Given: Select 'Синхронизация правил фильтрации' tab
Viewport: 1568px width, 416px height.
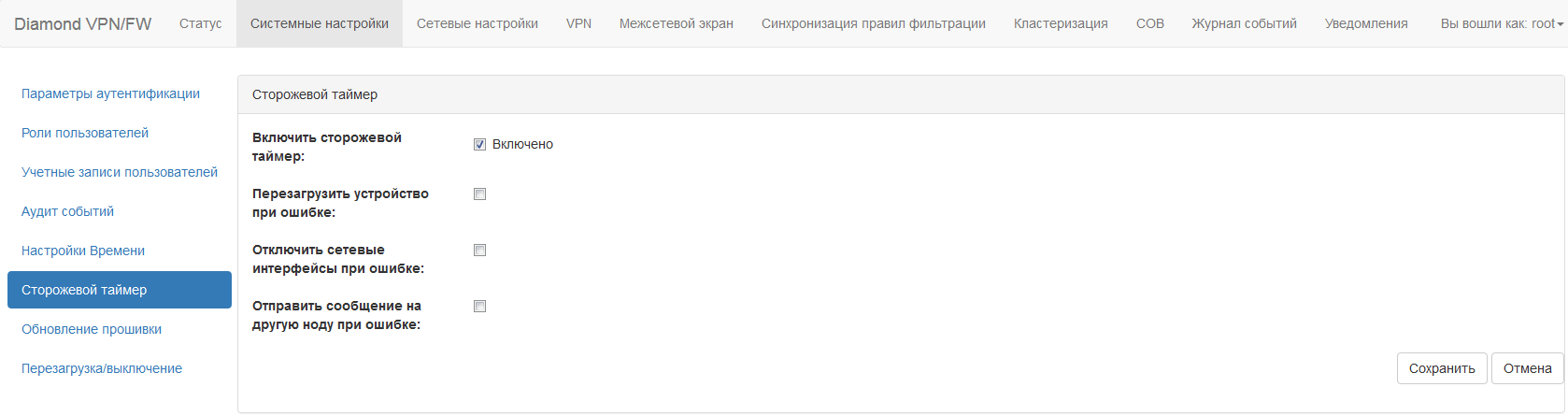Looking at the screenshot, I should [x=873, y=23].
